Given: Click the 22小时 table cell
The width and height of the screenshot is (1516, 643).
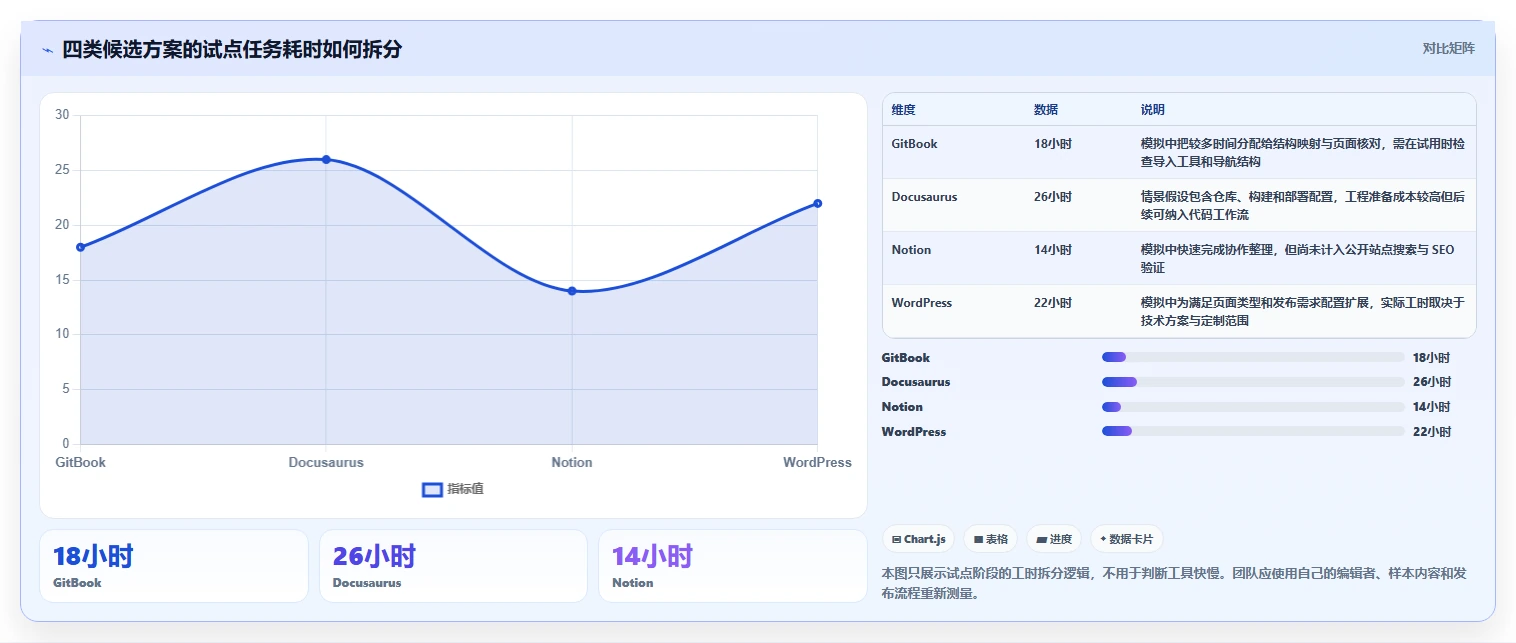Looking at the screenshot, I should coord(1052,303).
